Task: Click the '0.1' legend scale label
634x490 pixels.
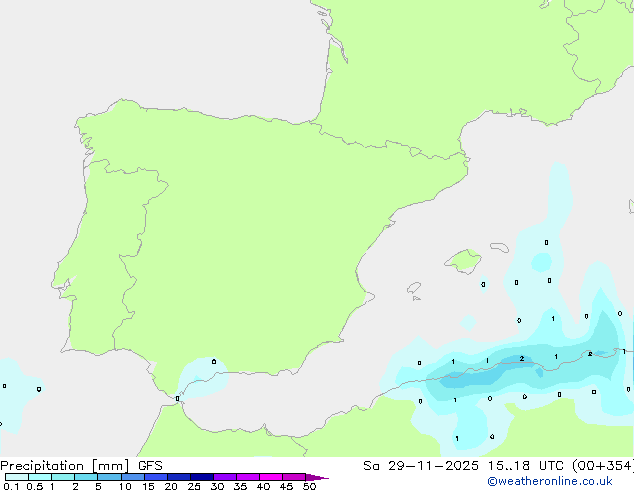Action: pos(11,486)
